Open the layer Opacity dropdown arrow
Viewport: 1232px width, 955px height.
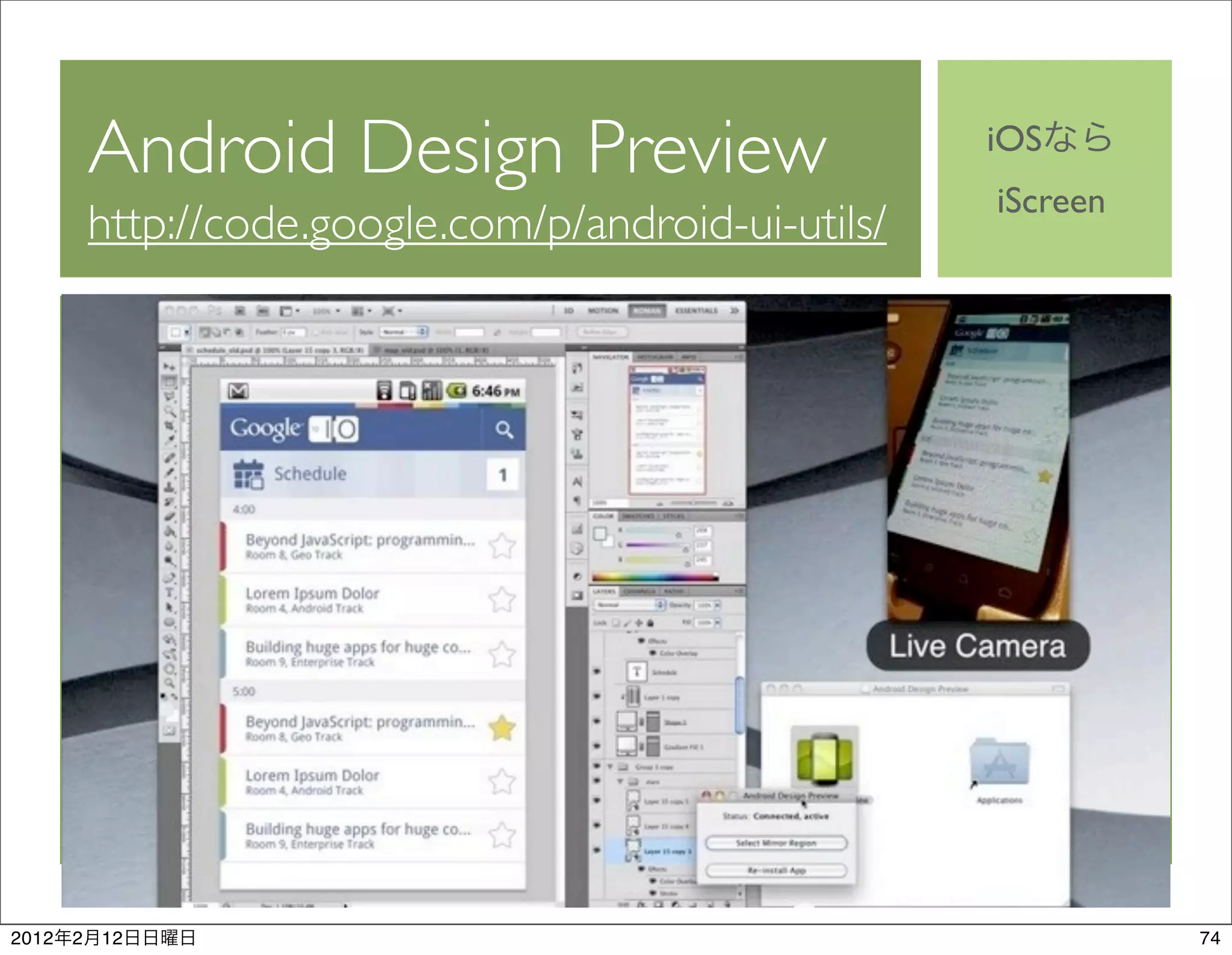(x=718, y=605)
